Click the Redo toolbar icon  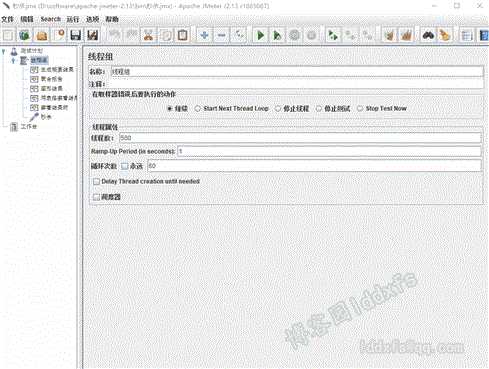(131, 35)
